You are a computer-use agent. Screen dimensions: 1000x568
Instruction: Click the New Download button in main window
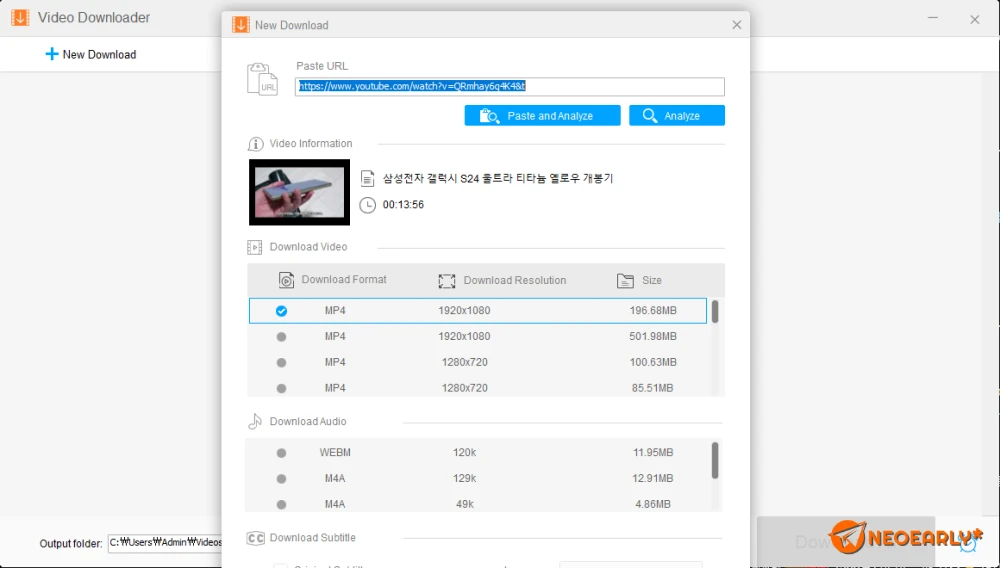[91, 55]
